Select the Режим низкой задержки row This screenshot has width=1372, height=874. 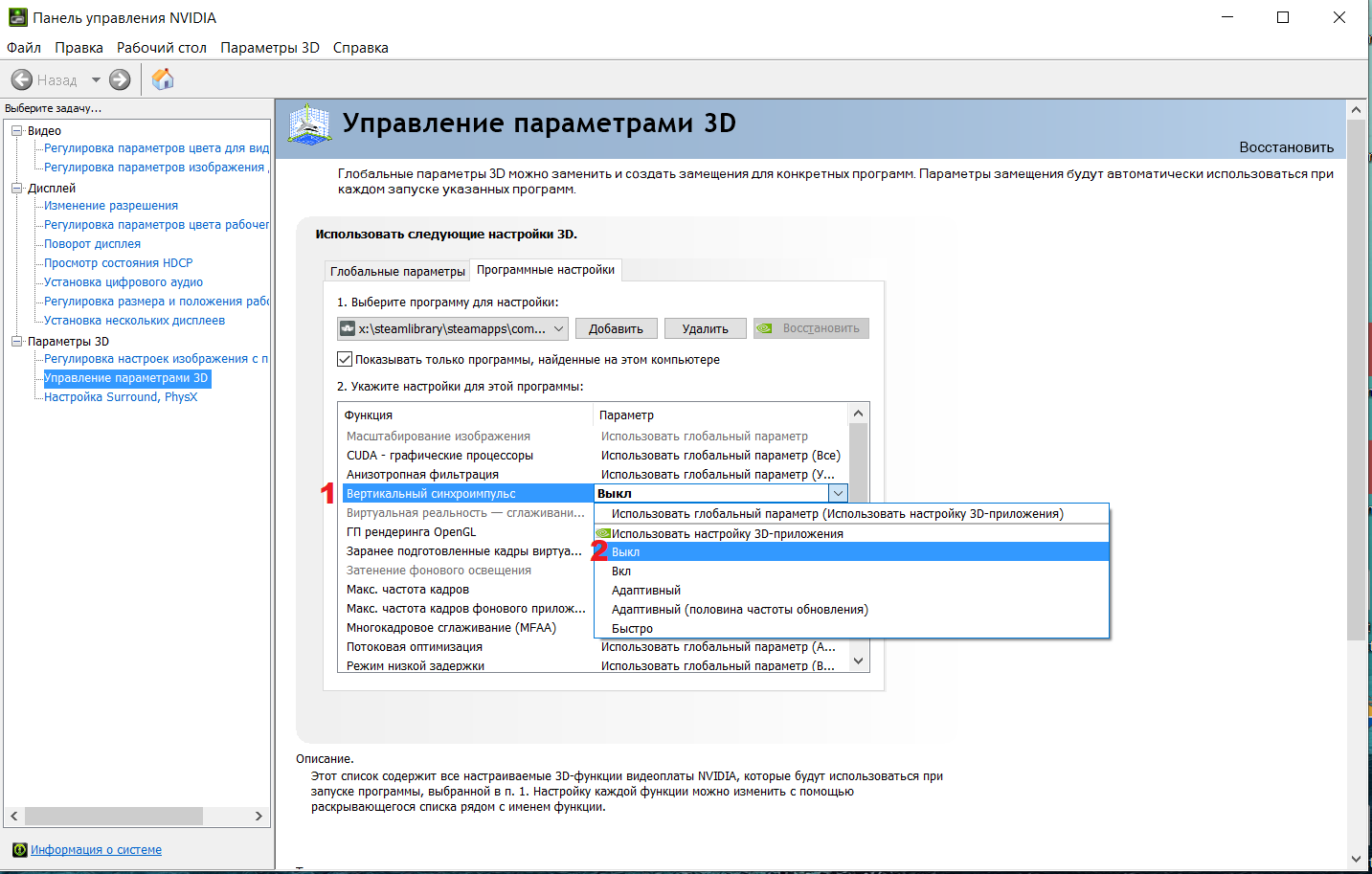595,665
